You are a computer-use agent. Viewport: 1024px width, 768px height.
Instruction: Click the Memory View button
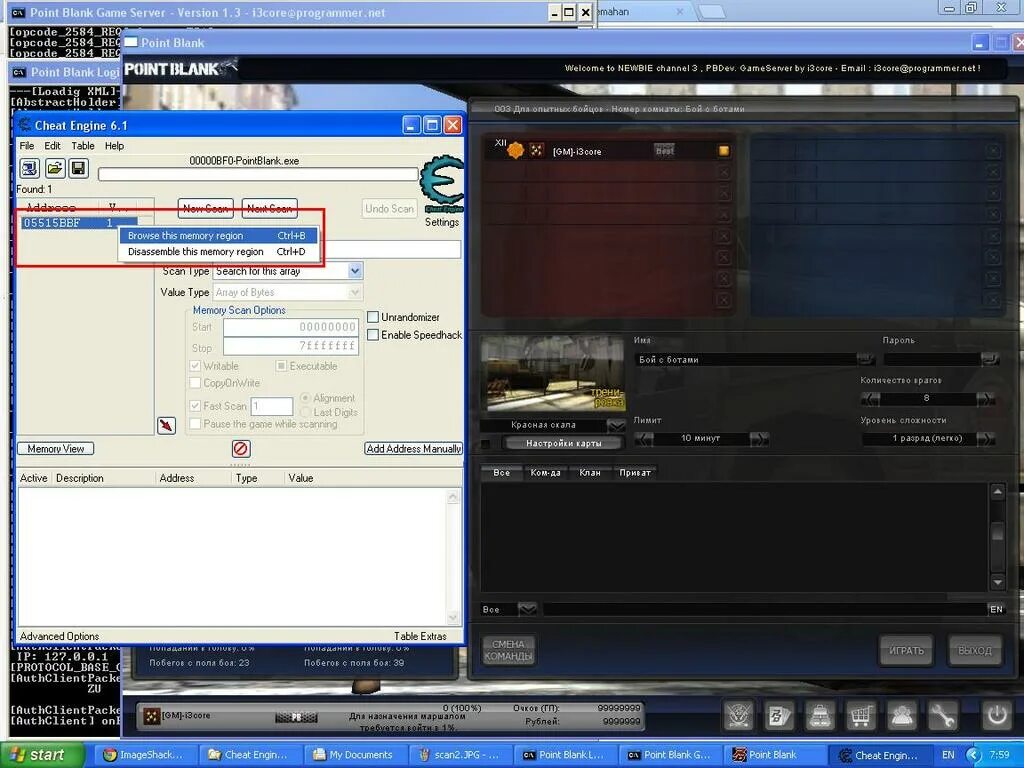(56, 449)
